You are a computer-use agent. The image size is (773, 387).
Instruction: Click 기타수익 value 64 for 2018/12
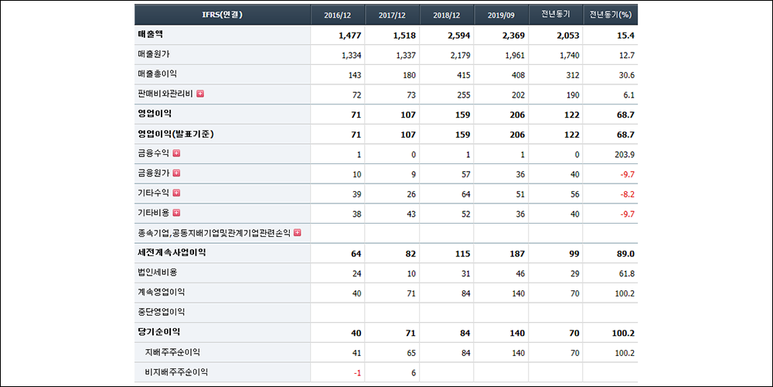[466, 194]
